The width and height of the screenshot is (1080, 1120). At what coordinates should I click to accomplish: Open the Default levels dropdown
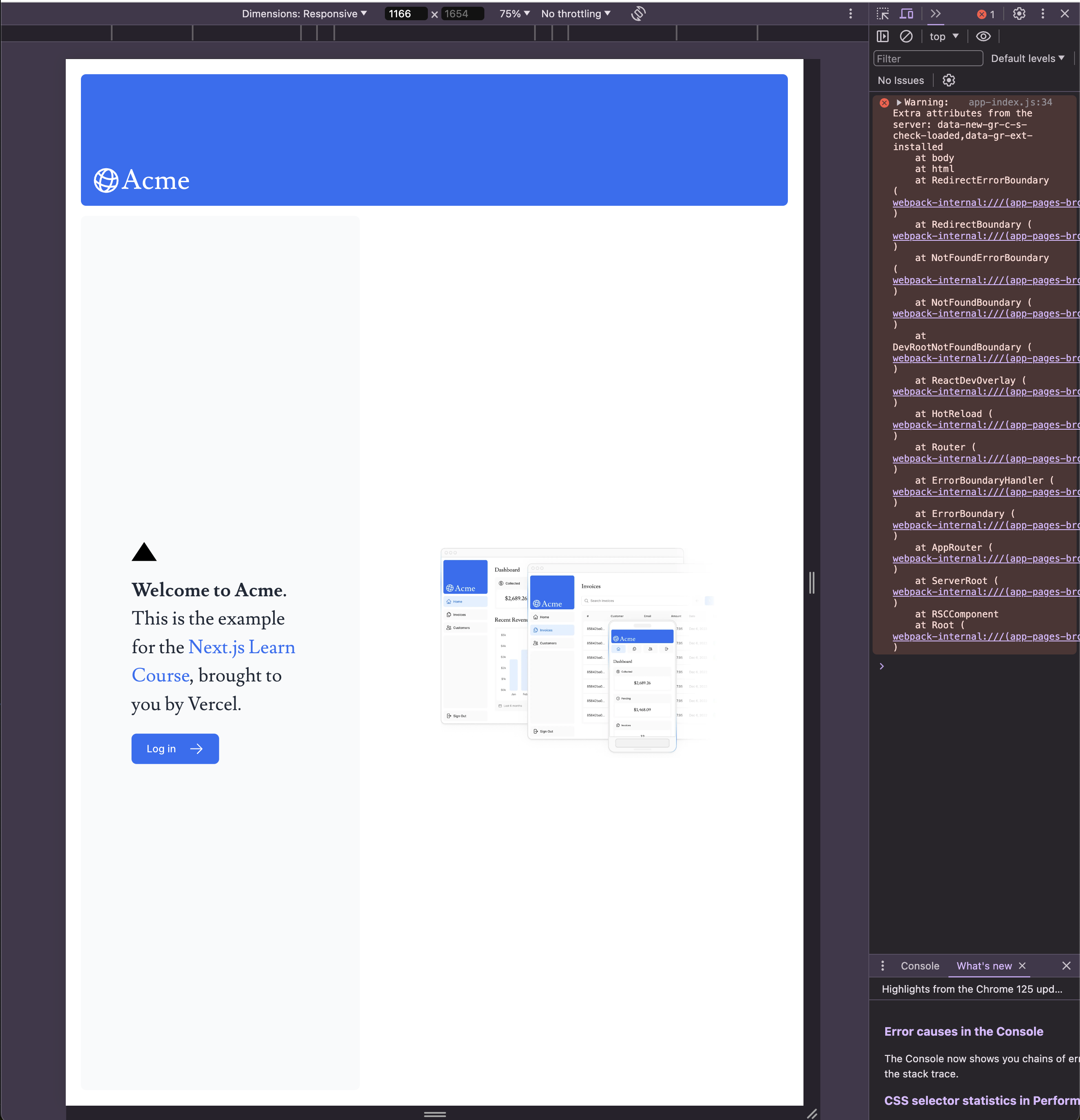(x=1027, y=58)
